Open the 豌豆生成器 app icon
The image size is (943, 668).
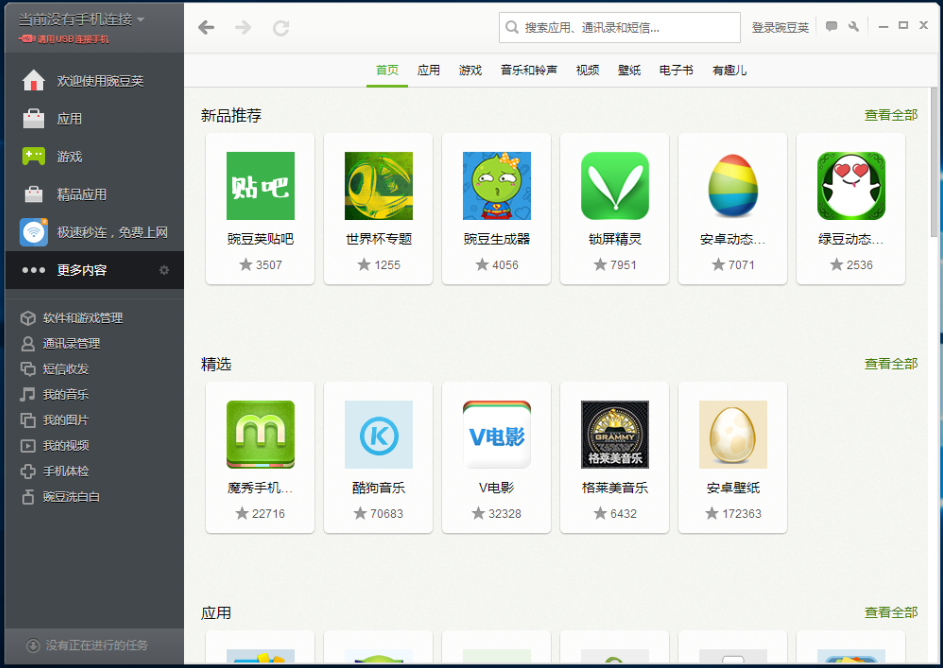point(497,186)
